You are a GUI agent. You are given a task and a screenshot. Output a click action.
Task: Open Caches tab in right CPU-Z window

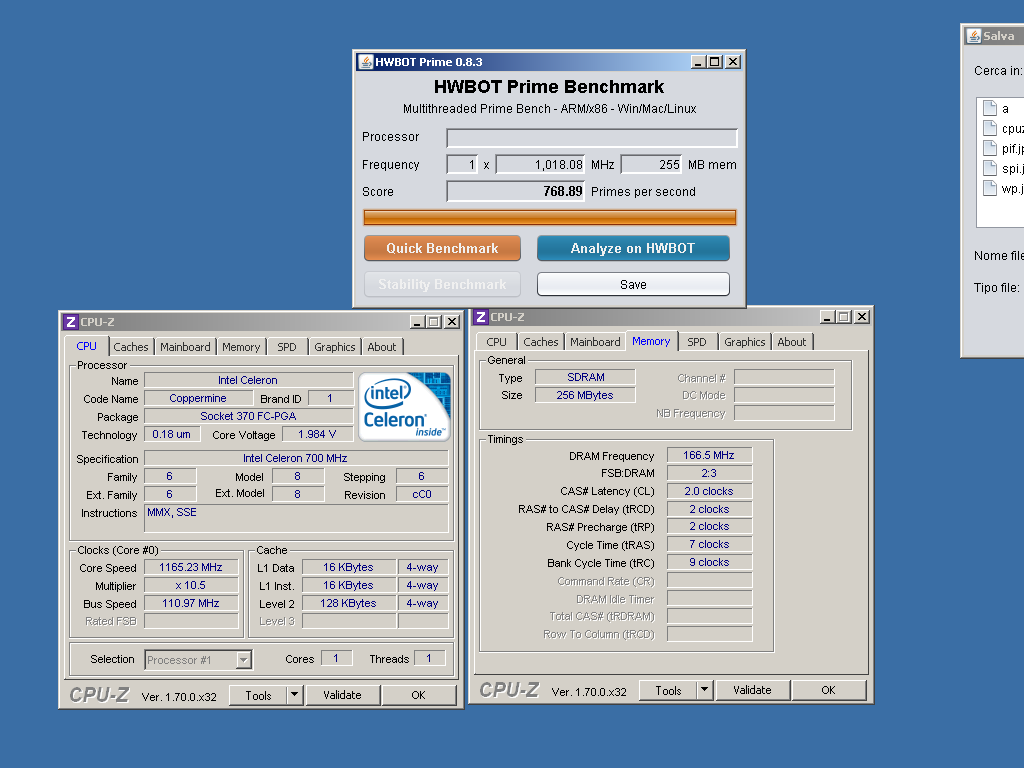[541, 342]
